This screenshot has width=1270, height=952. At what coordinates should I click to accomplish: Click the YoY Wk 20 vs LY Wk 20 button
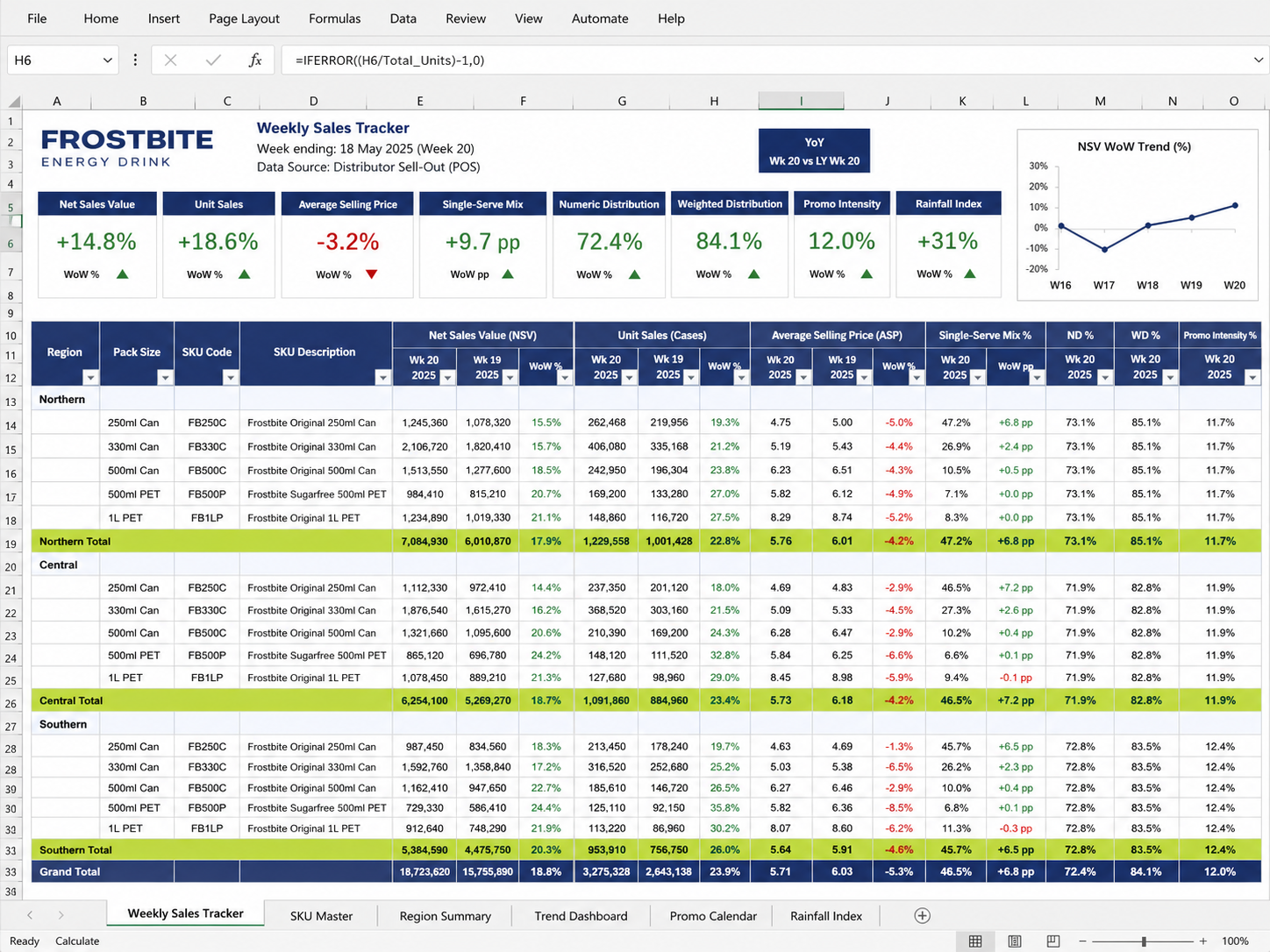click(814, 151)
